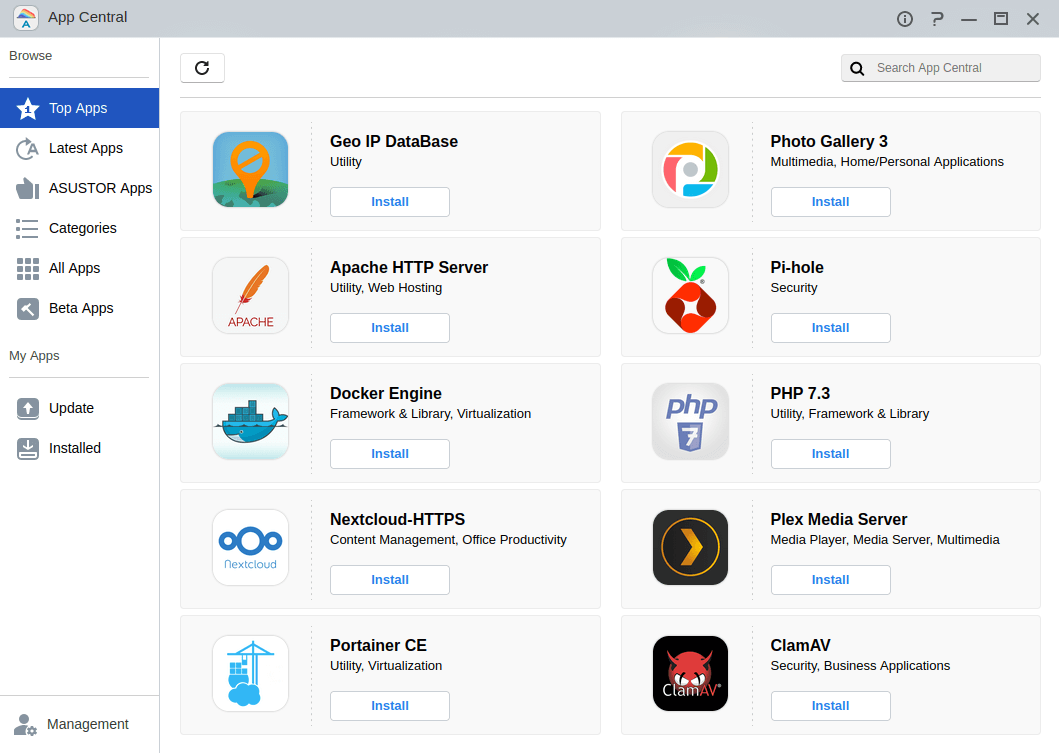Open the Beta Apps section
This screenshot has height=753, width=1059.
tap(80, 308)
